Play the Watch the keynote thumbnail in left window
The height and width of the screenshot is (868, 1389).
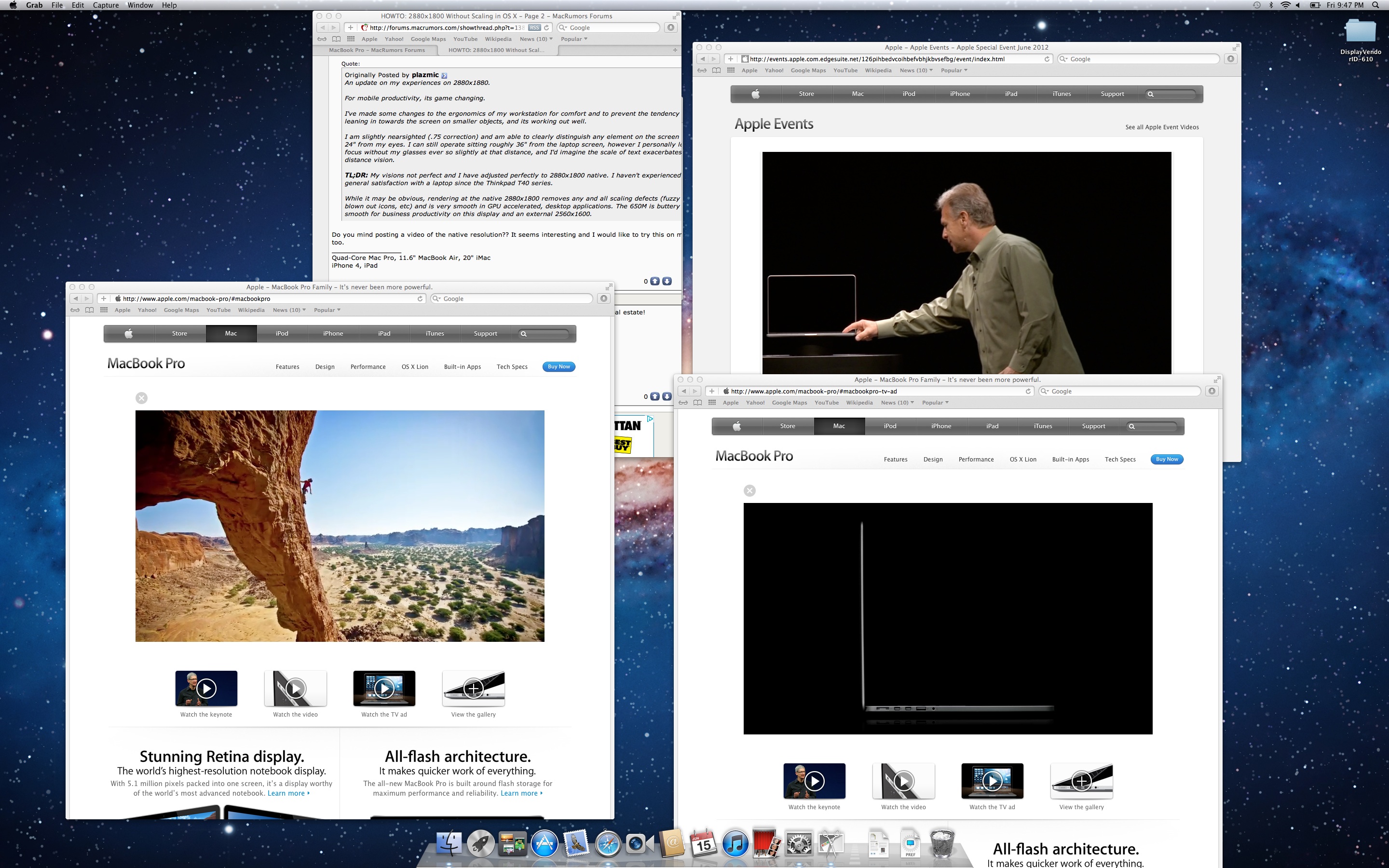pyautogui.click(x=206, y=688)
